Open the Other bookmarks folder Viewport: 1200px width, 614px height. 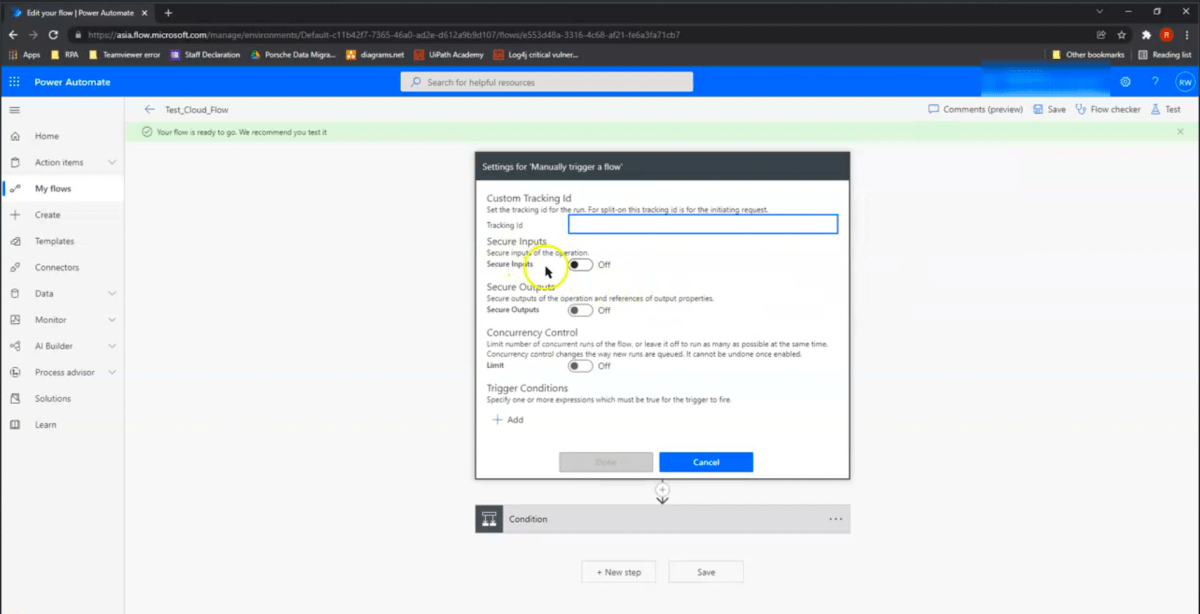tap(1088, 55)
